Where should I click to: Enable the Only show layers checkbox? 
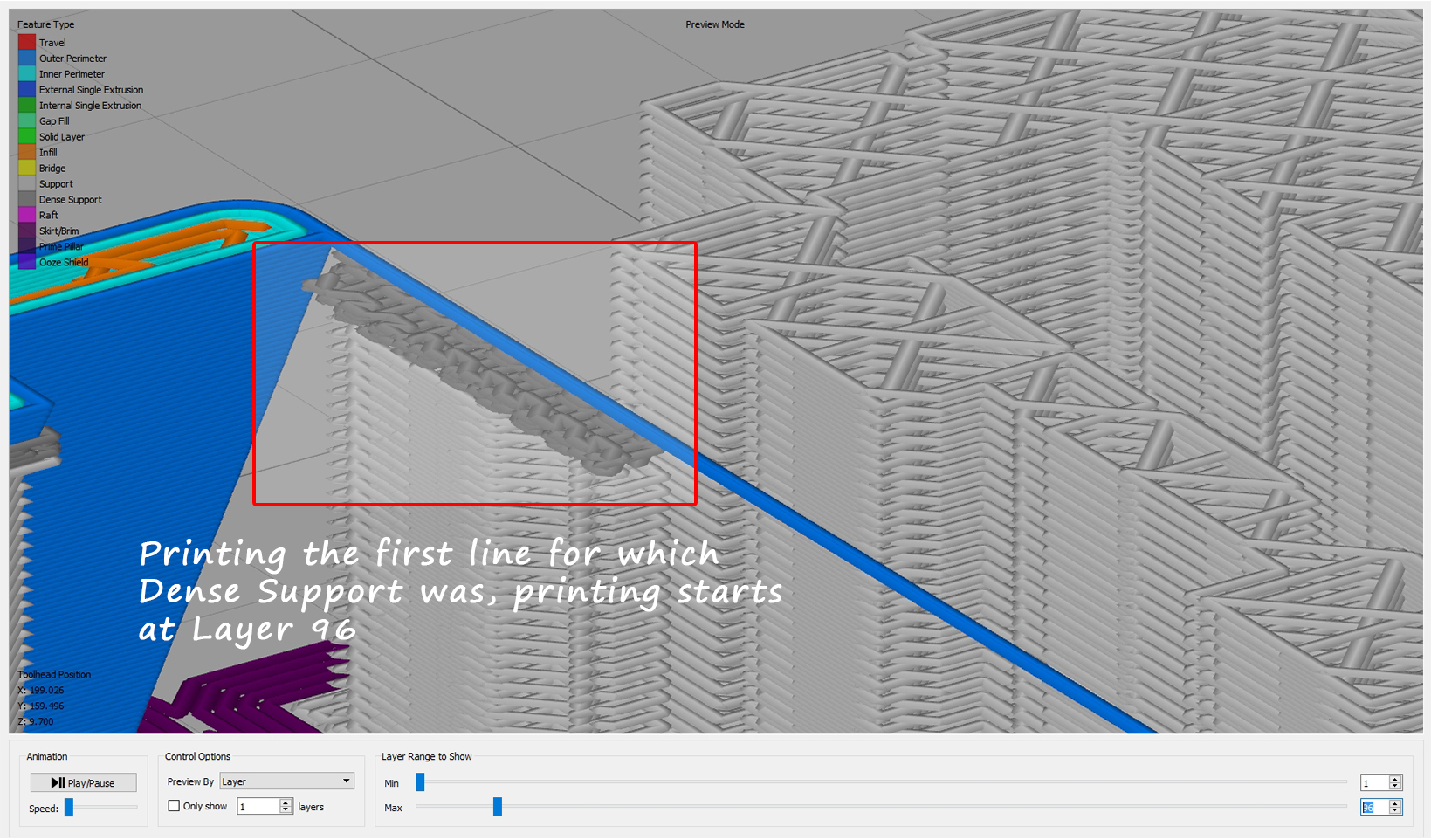point(173,805)
